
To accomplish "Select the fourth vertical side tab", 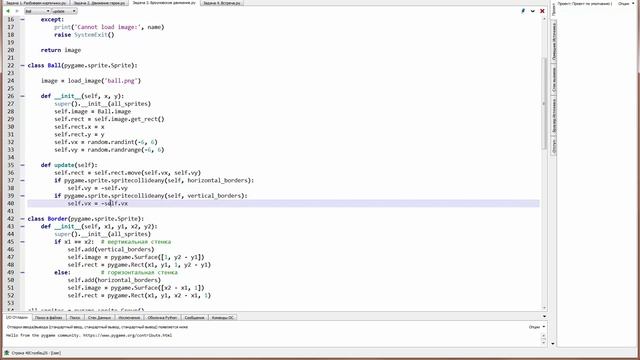I will pyautogui.click(x=553, y=115).
